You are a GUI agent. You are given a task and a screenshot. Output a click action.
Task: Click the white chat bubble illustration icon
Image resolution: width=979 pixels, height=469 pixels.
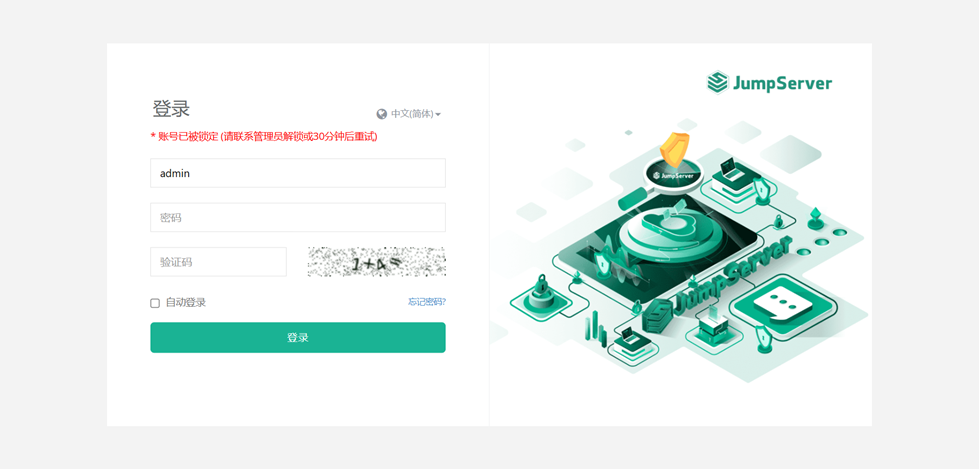[x=783, y=305]
